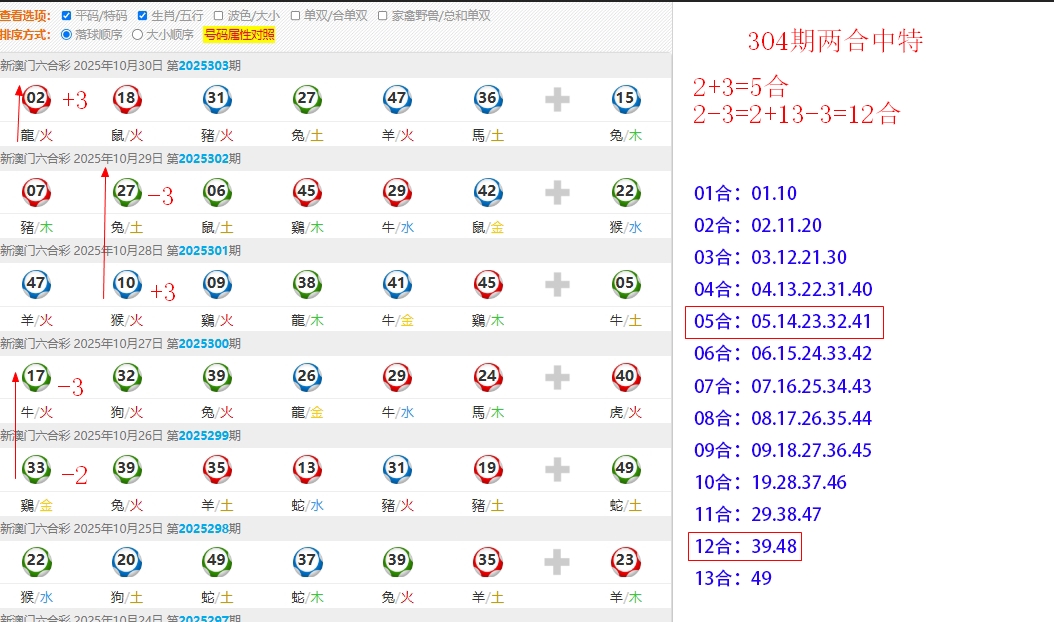Click green ball 38 in draw 2025301
The width and height of the screenshot is (1054, 622).
pos(307,284)
